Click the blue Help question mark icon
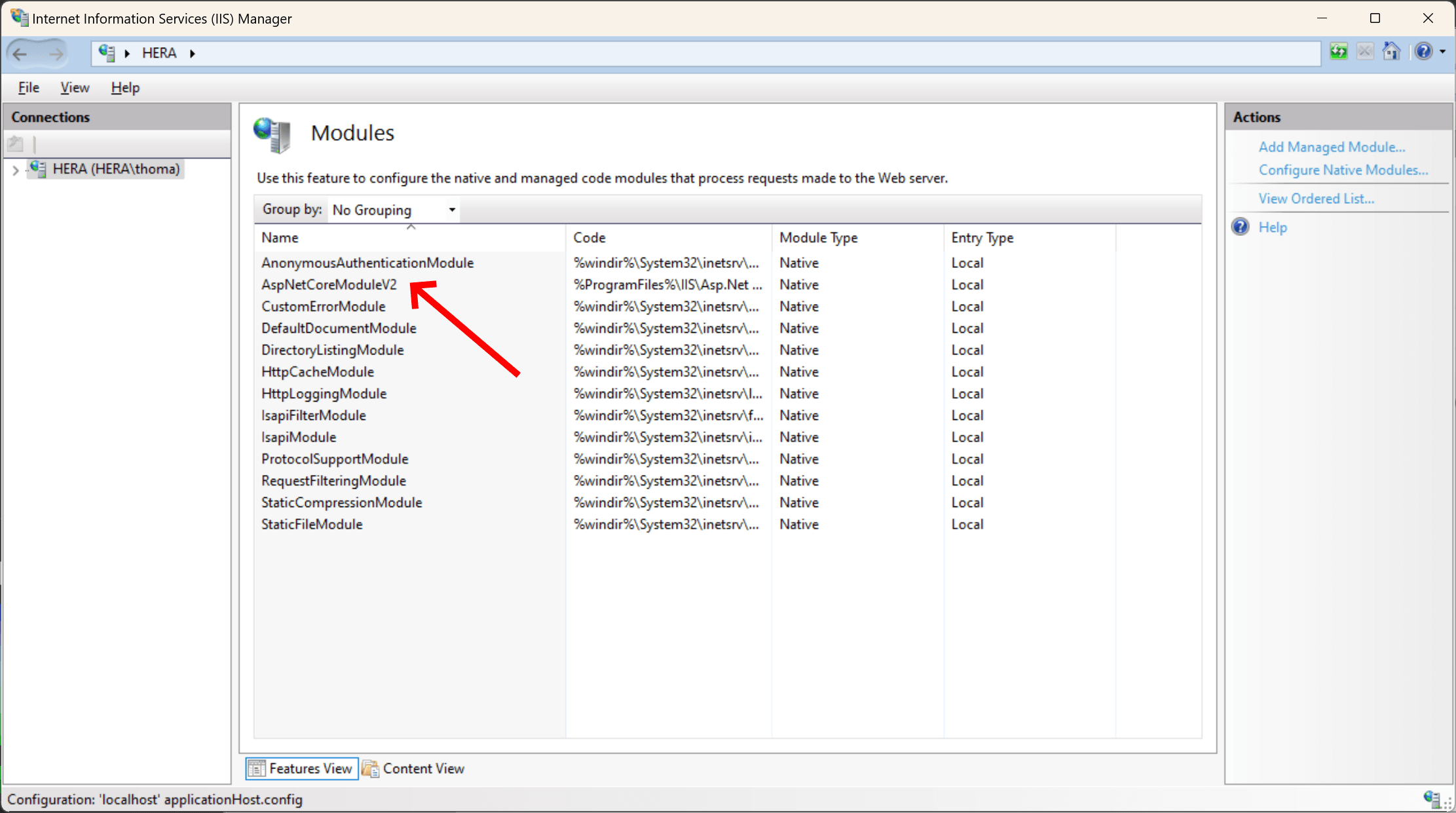Viewport: 1456px width, 813px height. click(x=1423, y=51)
